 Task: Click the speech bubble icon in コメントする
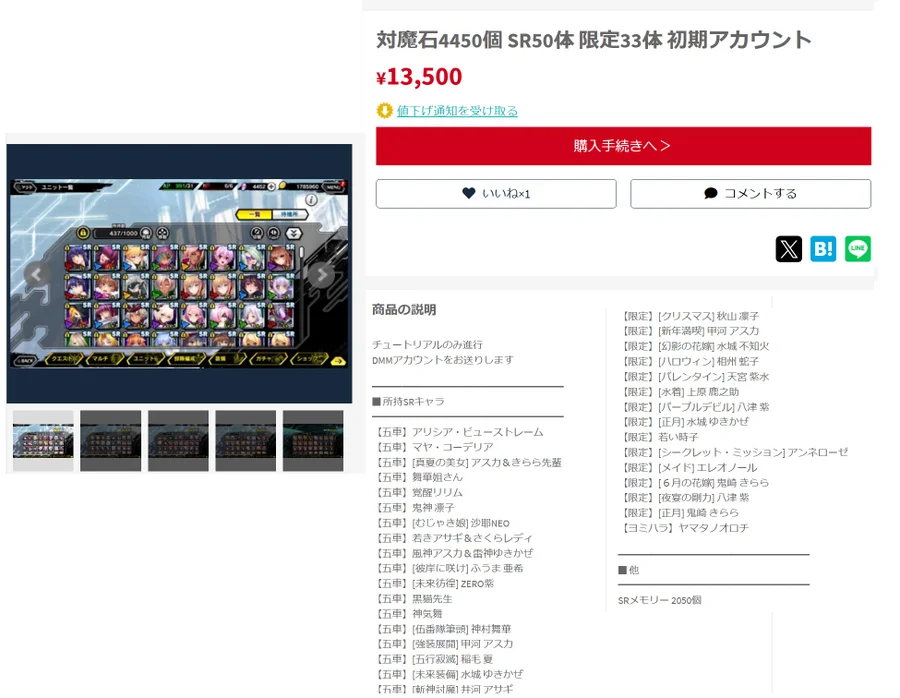(x=711, y=193)
